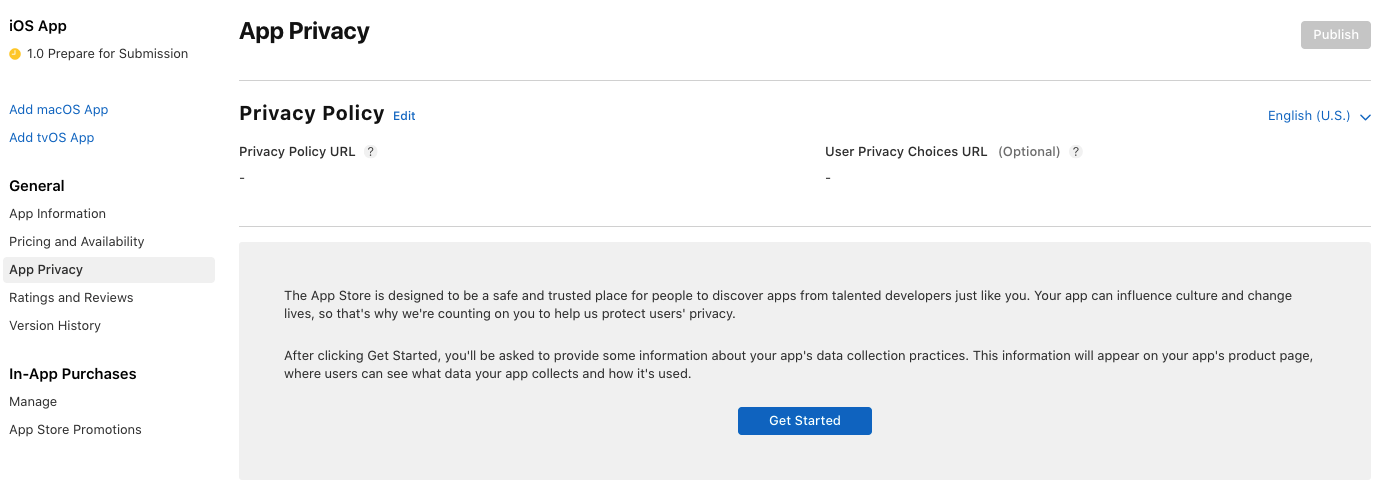Viewport: 1384px width, 499px height.
Task: Open Manage under In-App Purchases
Action: click(x=33, y=402)
